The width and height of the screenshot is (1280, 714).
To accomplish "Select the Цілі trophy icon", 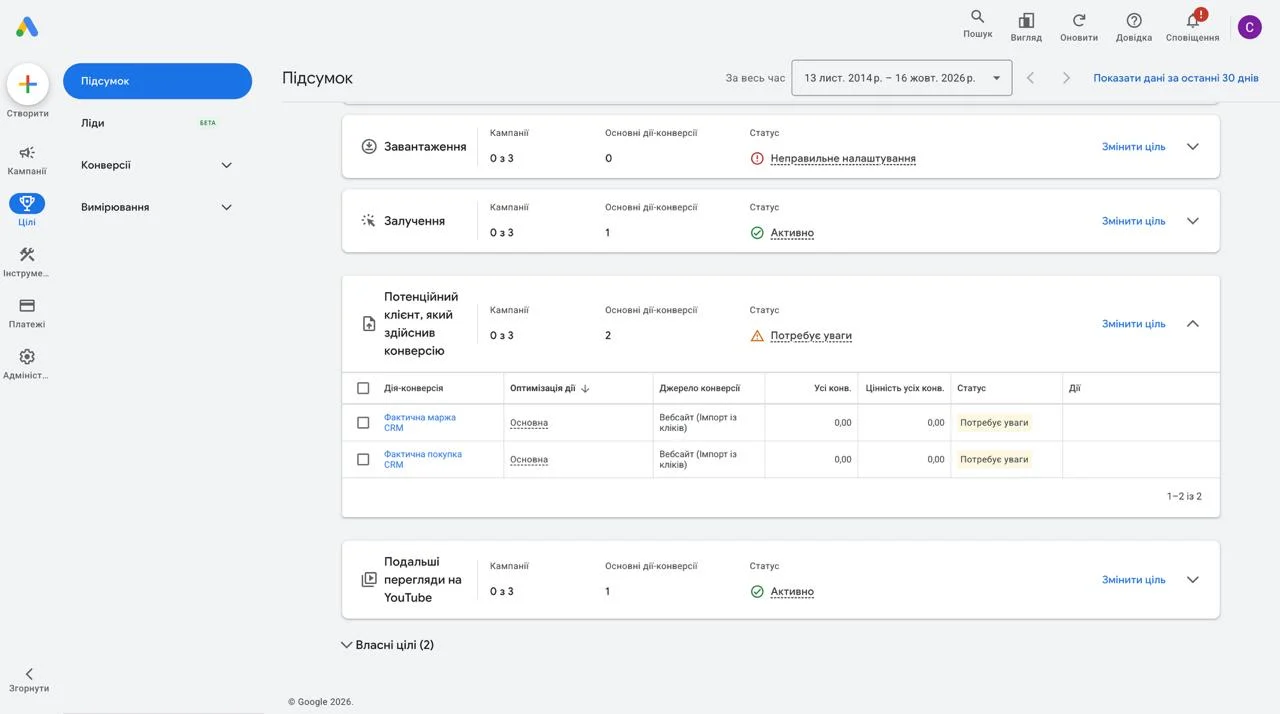I will point(27,204).
